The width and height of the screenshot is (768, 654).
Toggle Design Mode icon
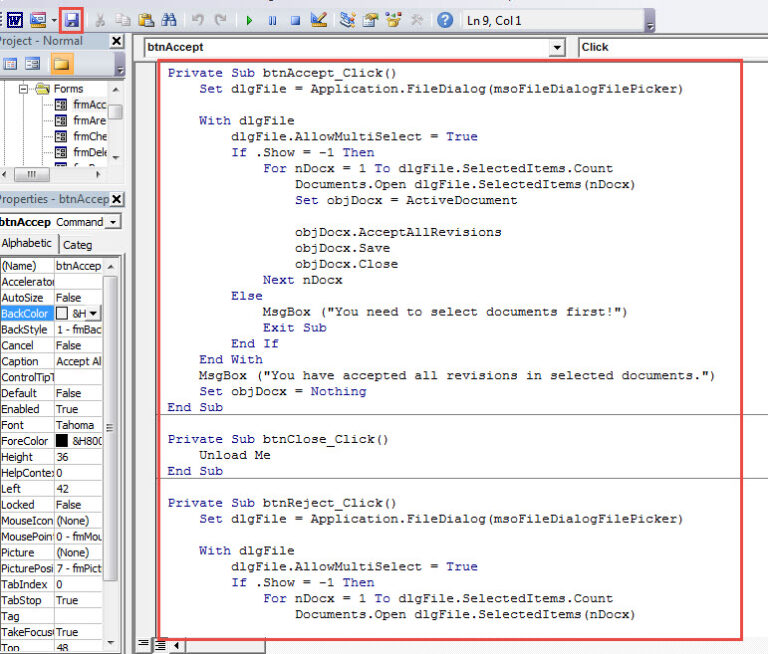coord(319,21)
